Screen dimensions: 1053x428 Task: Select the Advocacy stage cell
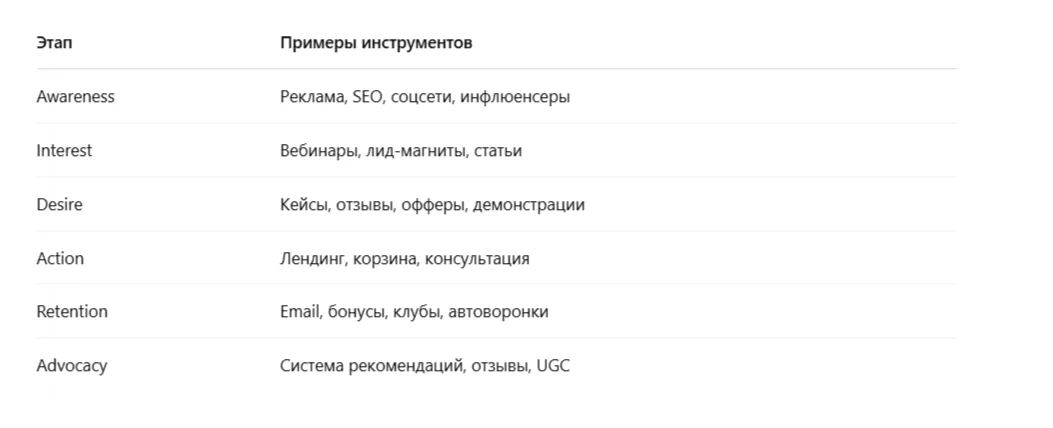pos(71,366)
